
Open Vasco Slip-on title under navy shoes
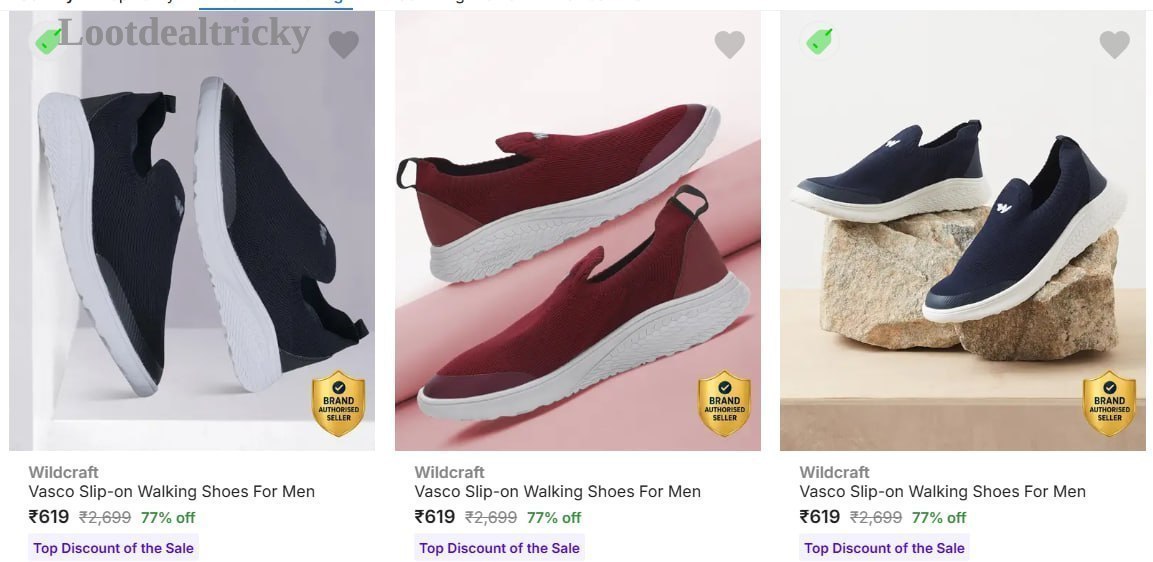coord(943,491)
